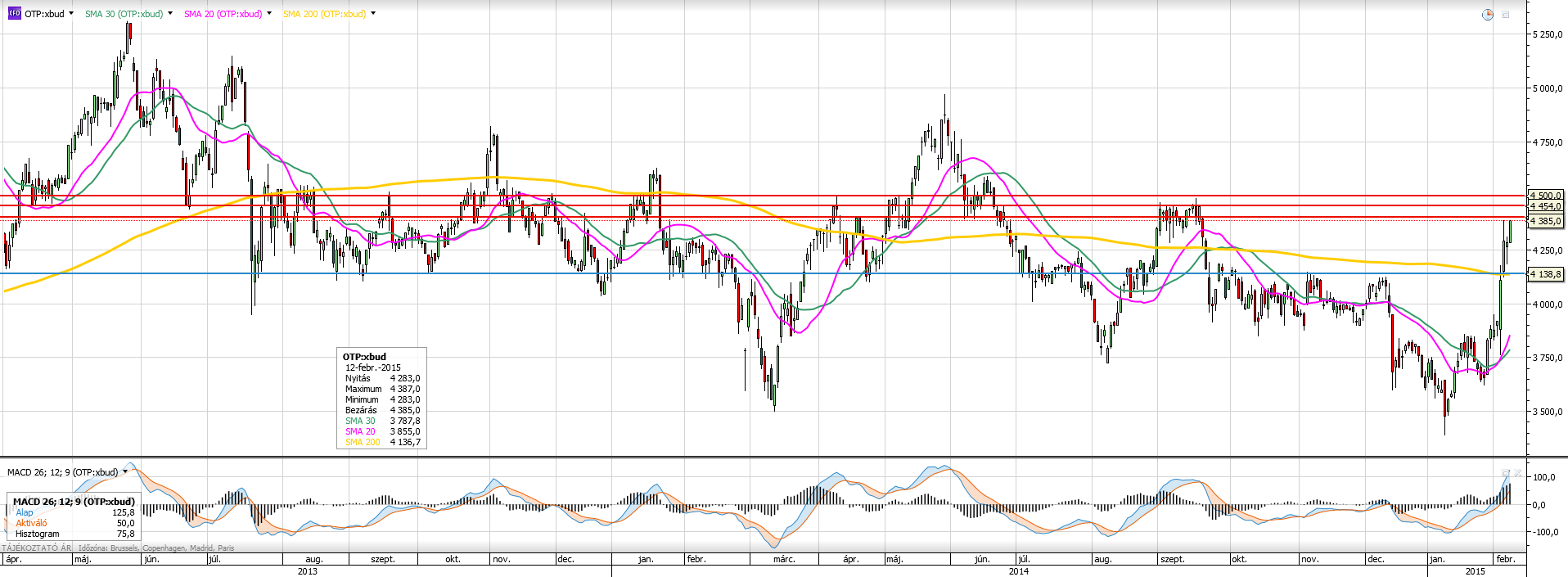Click the 2014 year label on time axis
This screenshot has height=577, width=1568.
point(1019,571)
